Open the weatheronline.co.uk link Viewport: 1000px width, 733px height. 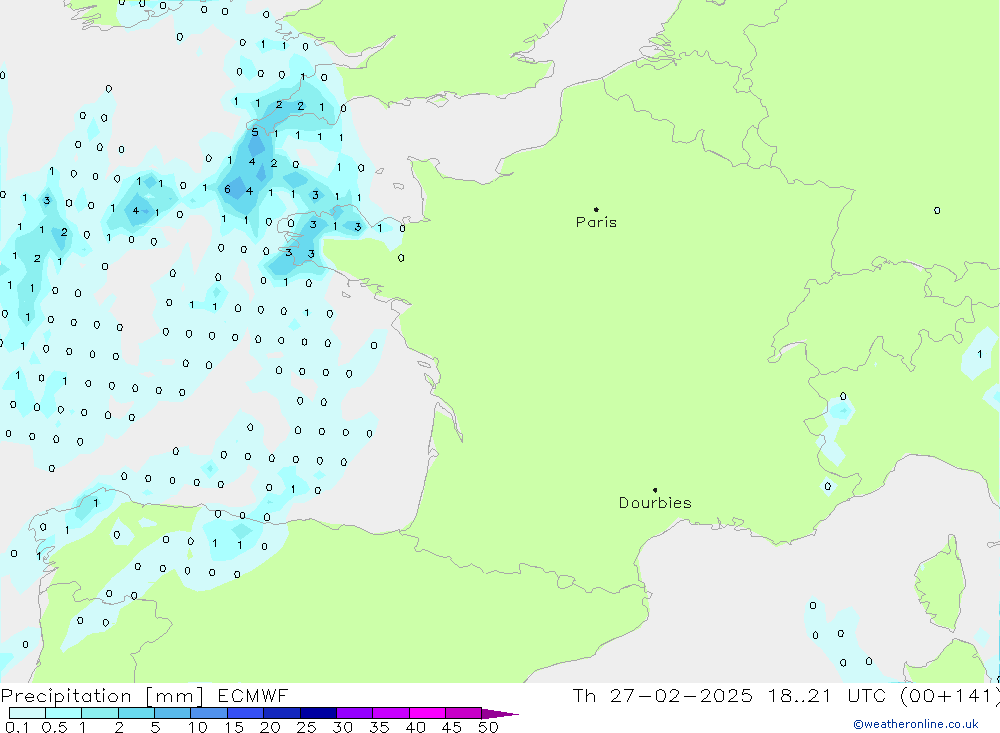(x=916, y=724)
